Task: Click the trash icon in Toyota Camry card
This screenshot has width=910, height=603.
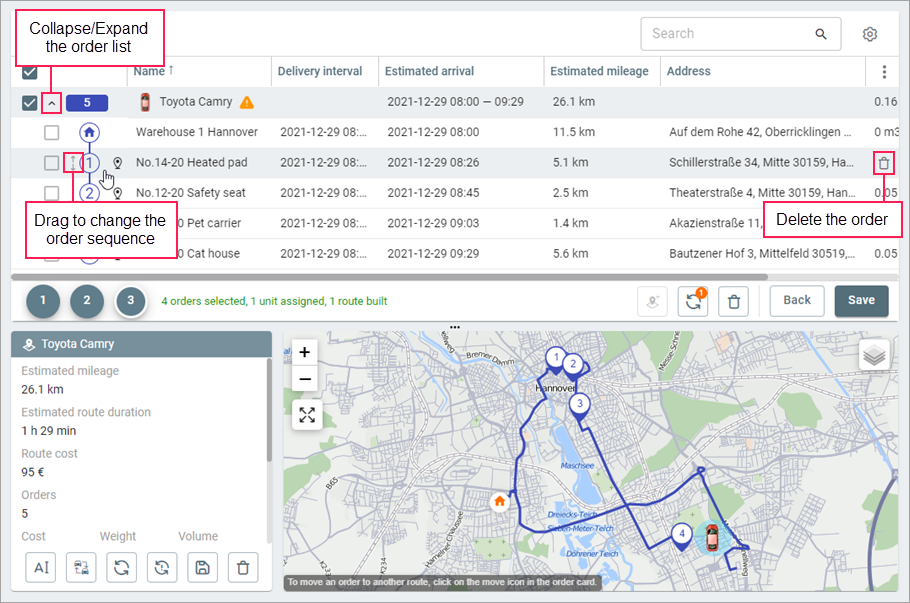Action: 242,568
